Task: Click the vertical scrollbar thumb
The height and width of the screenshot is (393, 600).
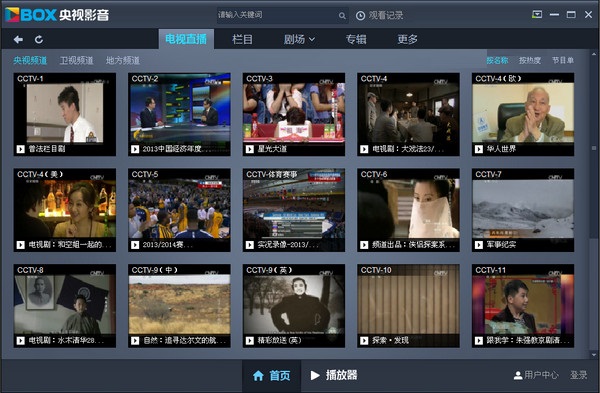Action: tap(594, 148)
